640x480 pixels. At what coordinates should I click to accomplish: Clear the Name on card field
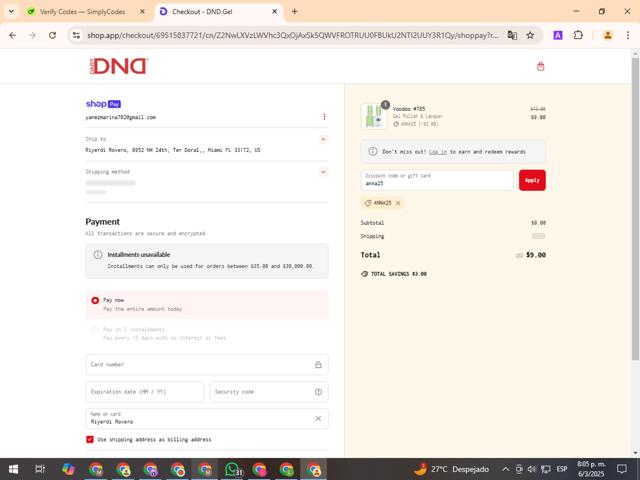click(318, 418)
